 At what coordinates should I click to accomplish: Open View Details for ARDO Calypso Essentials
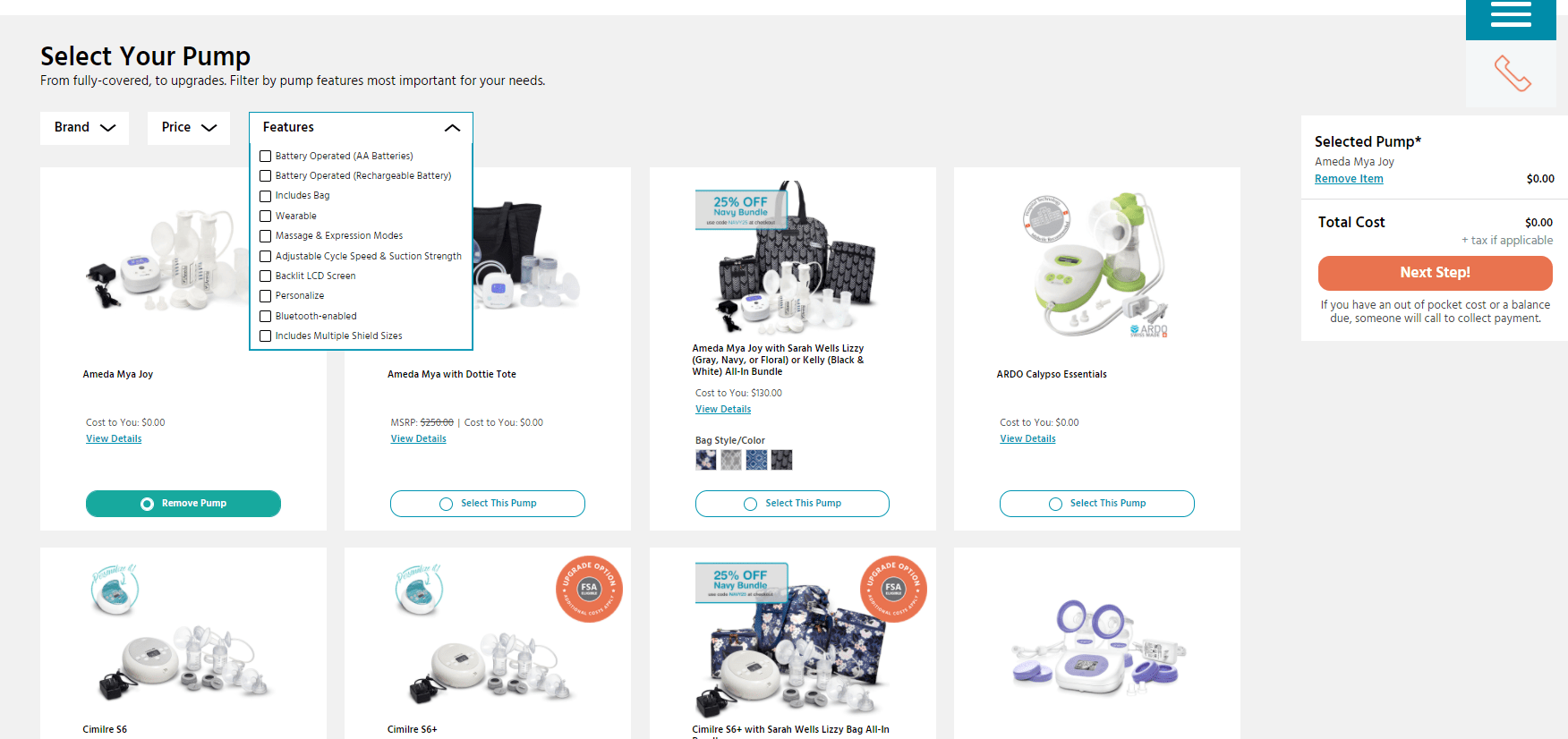(x=1027, y=439)
